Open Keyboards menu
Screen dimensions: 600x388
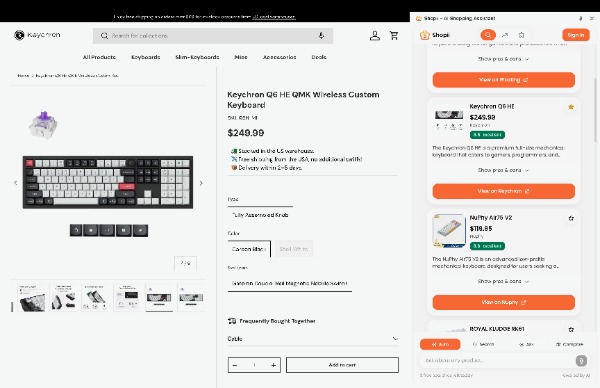pyautogui.click(x=145, y=57)
